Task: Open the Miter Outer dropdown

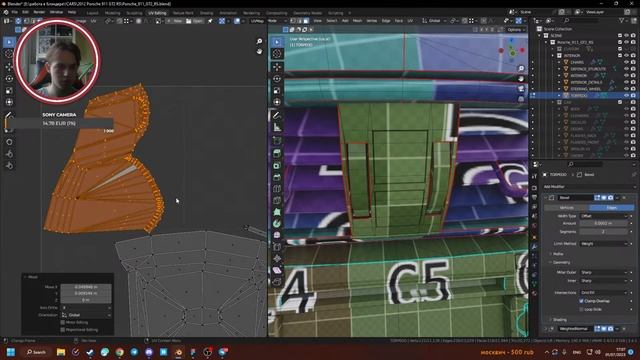Action: [604, 272]
